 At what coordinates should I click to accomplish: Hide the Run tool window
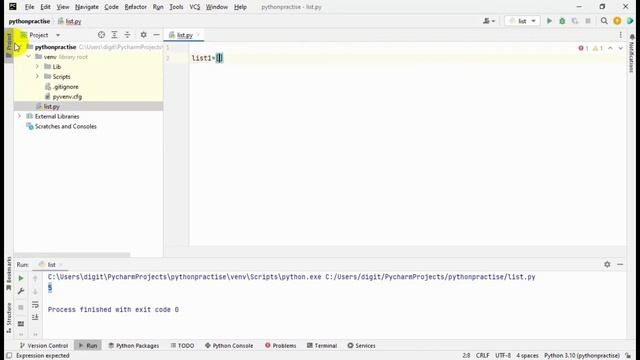point(620,264)
